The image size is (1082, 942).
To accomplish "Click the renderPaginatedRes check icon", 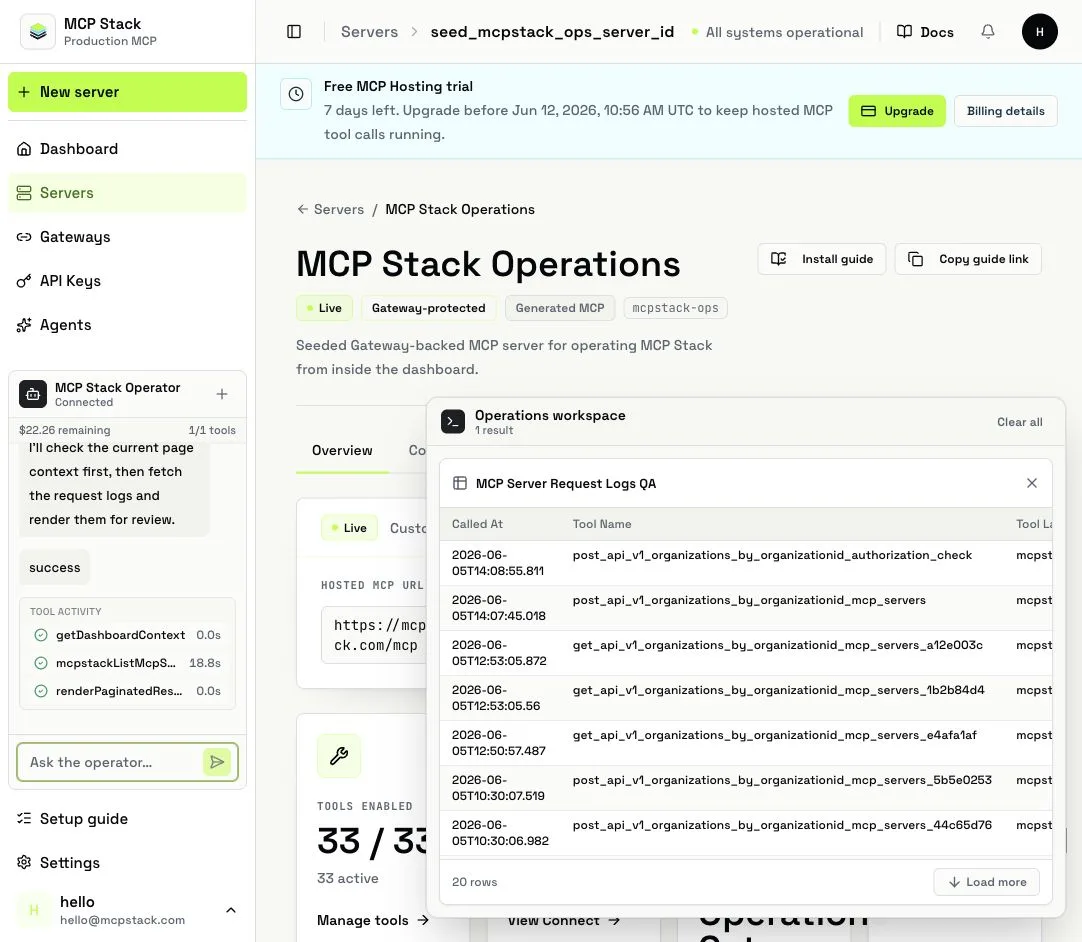I will point(41,691).
